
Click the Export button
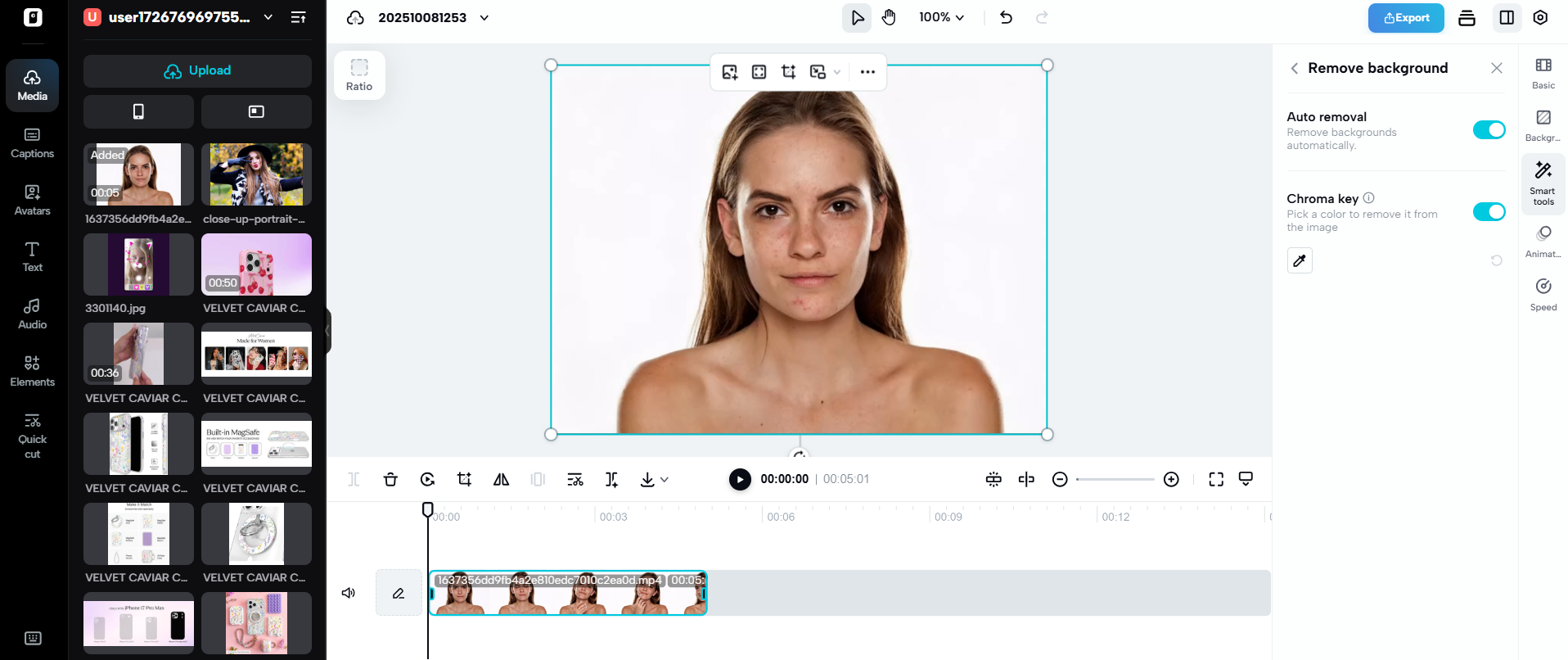[1405, 17]
